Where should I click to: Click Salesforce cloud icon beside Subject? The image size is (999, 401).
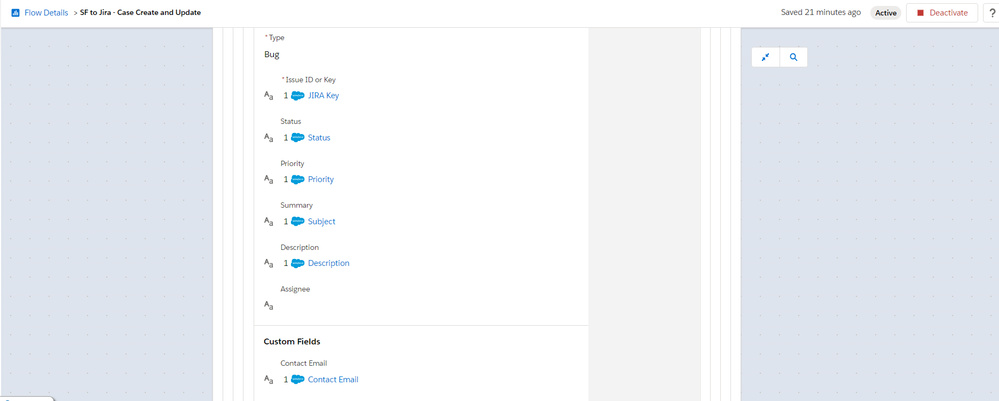click(298, 221)
